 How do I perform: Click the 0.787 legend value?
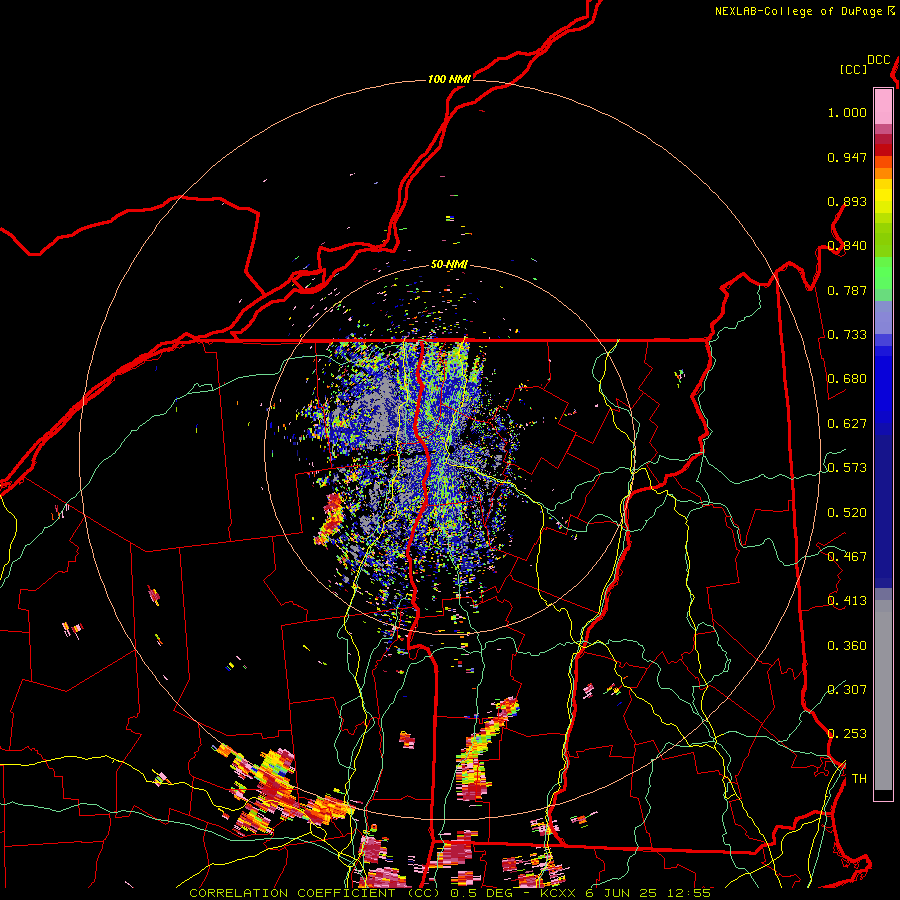point(847,290)
